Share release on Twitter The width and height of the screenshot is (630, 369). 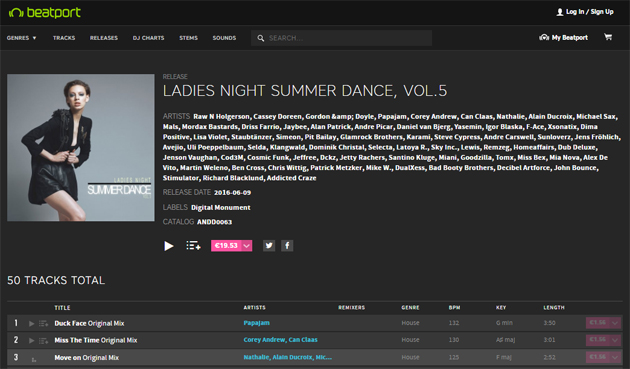(x=269, y=246)
